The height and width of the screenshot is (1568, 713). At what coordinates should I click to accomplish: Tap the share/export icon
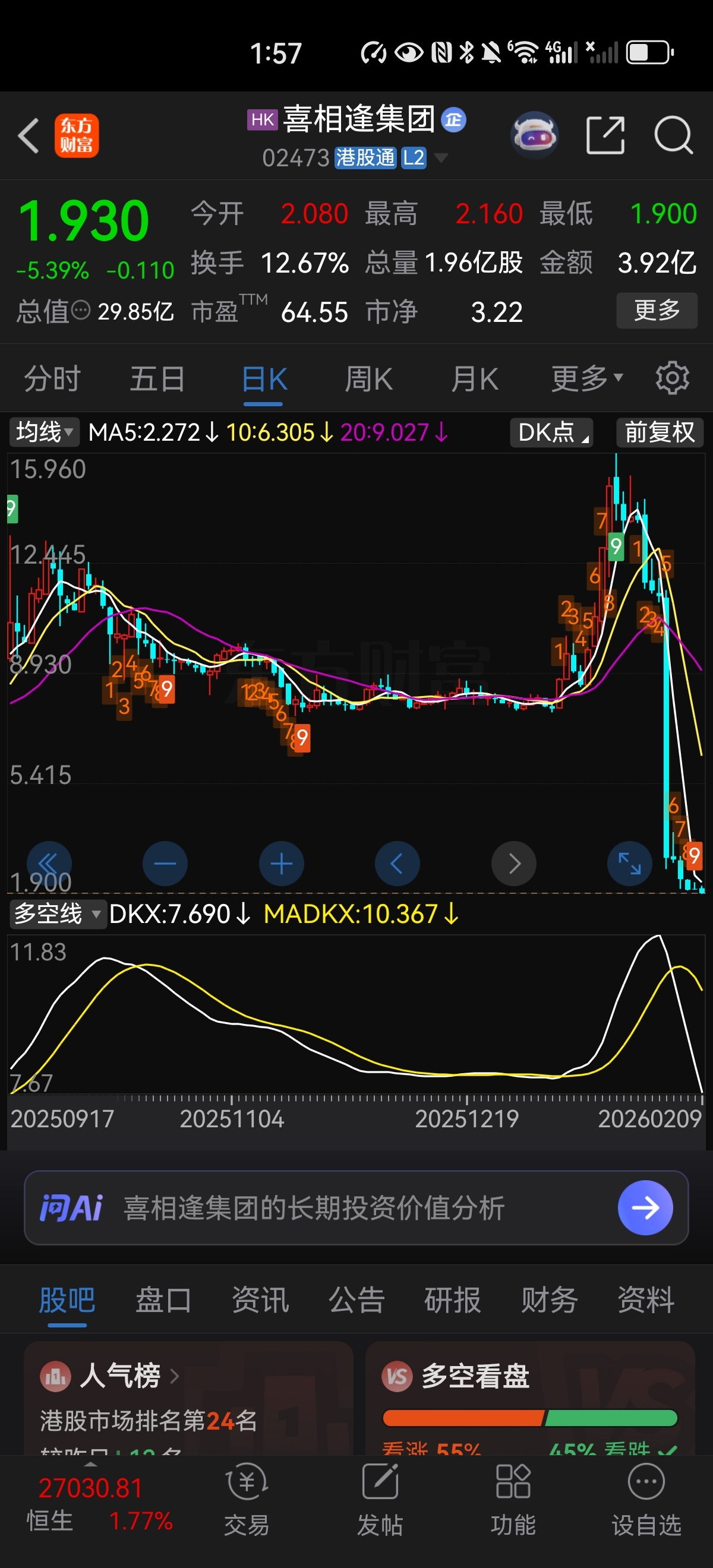pyautogui.click(x=605, y=135)
